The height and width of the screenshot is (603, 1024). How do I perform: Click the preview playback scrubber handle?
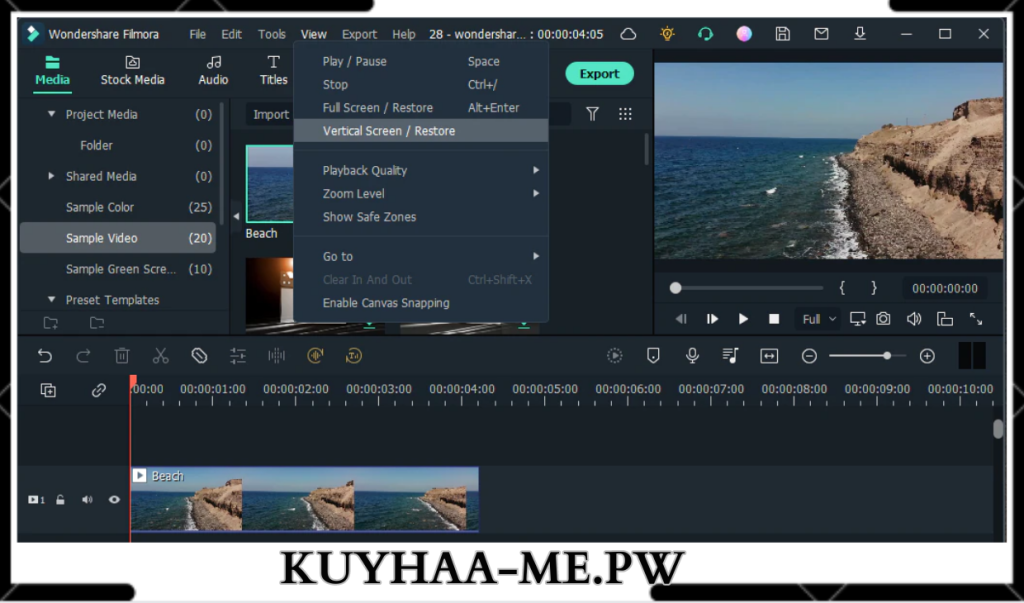[x=675, y=288]
